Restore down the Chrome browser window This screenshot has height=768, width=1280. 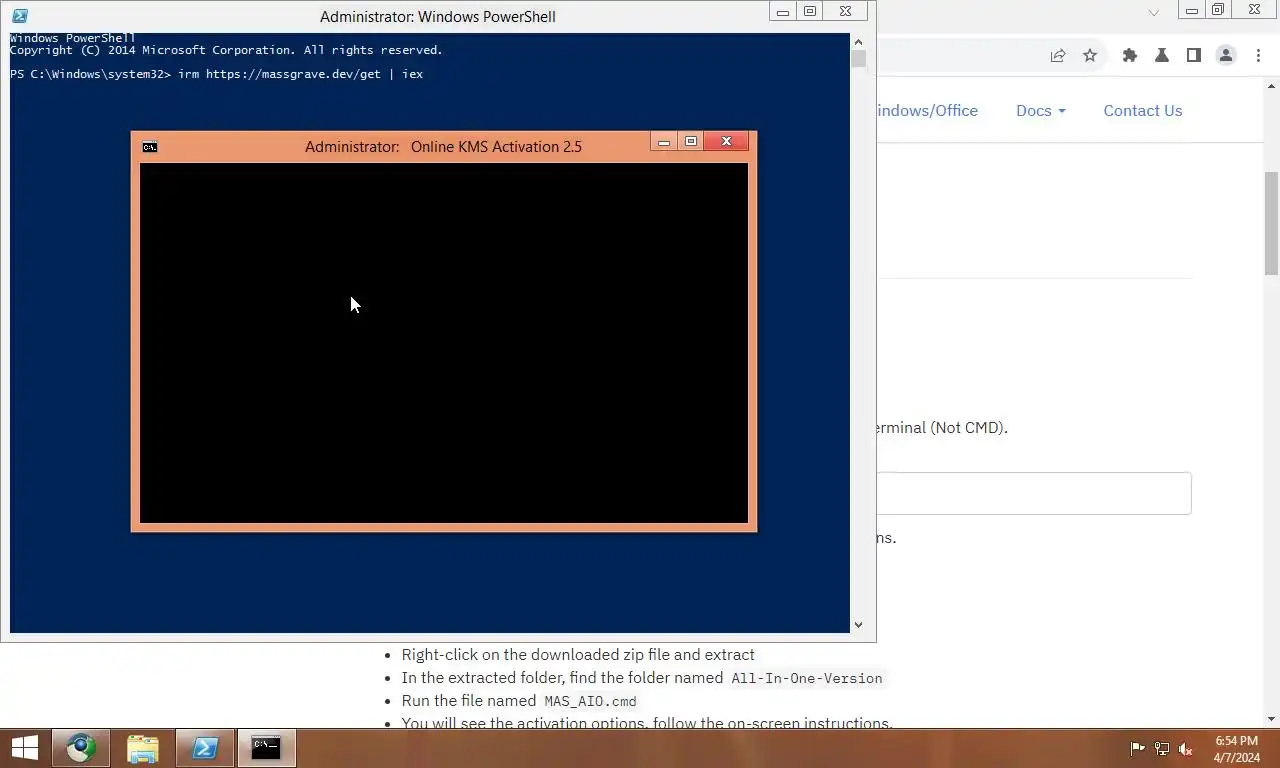click(x=1218, y=10)
